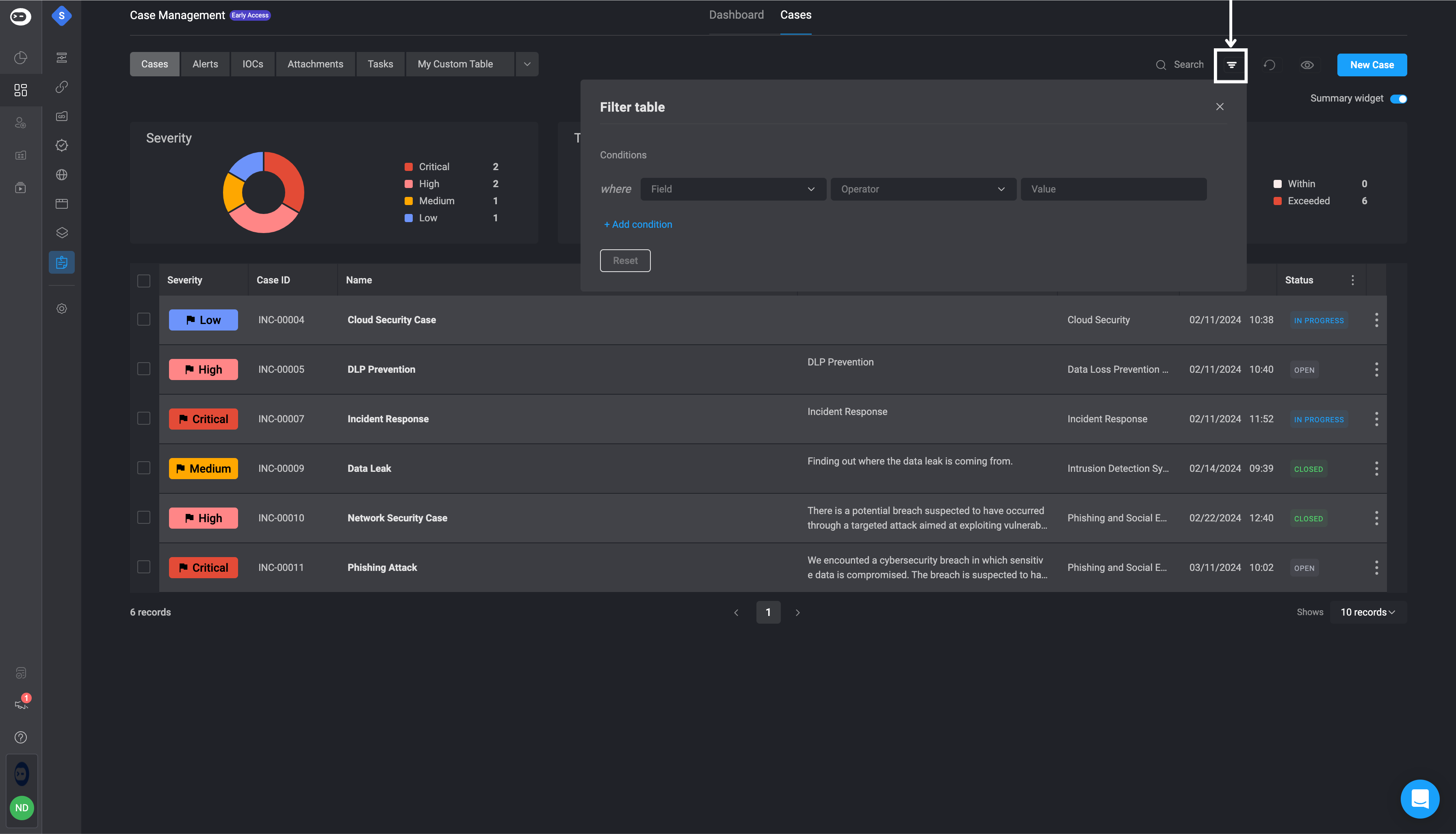This screenshot has width=1456, height=834.
Task: Open the globe icon in sidebar
Action: [62, 175]
